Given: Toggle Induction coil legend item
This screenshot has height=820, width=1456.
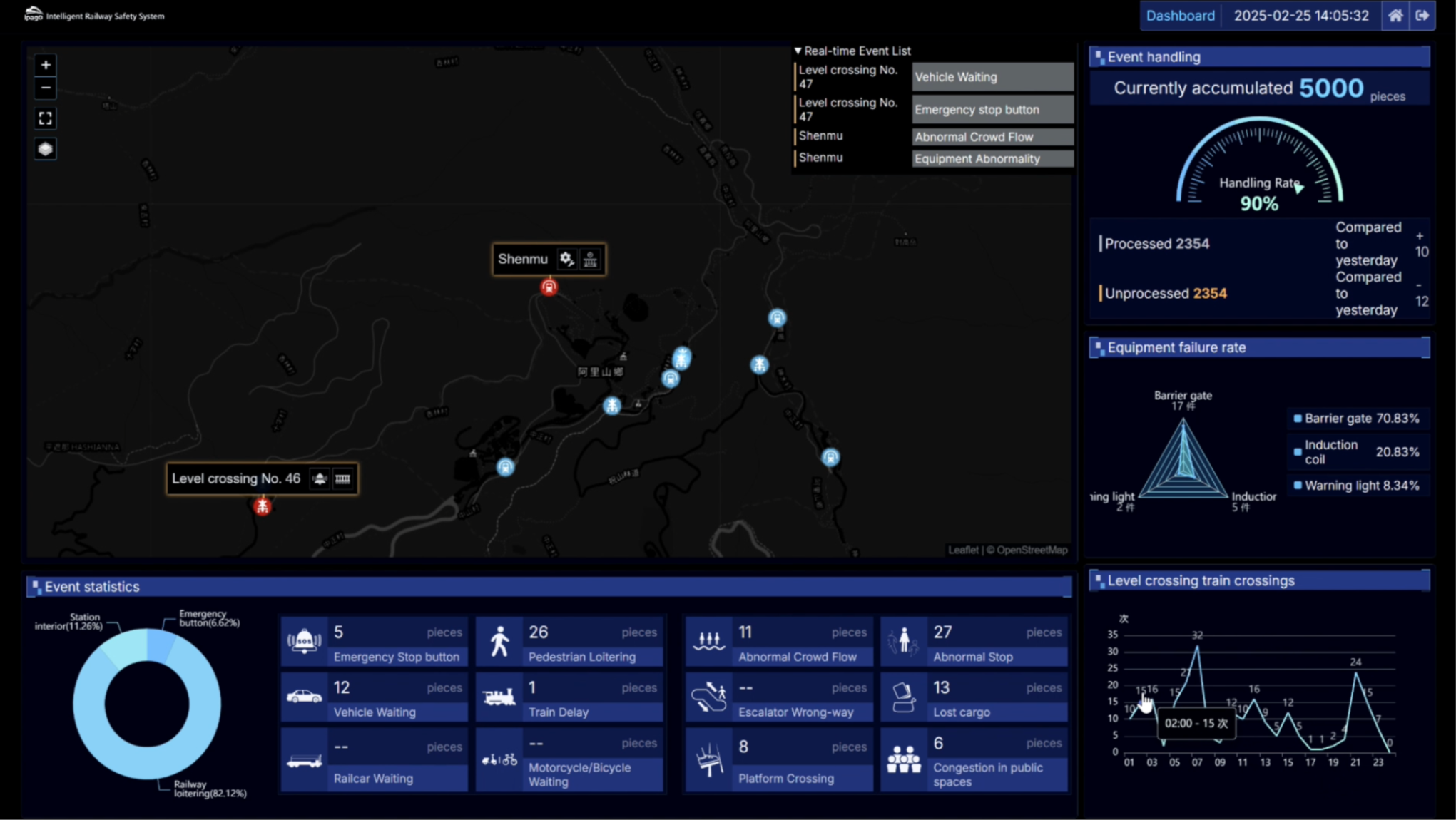Looking at the screenshot, I should tap(1357, 452).
